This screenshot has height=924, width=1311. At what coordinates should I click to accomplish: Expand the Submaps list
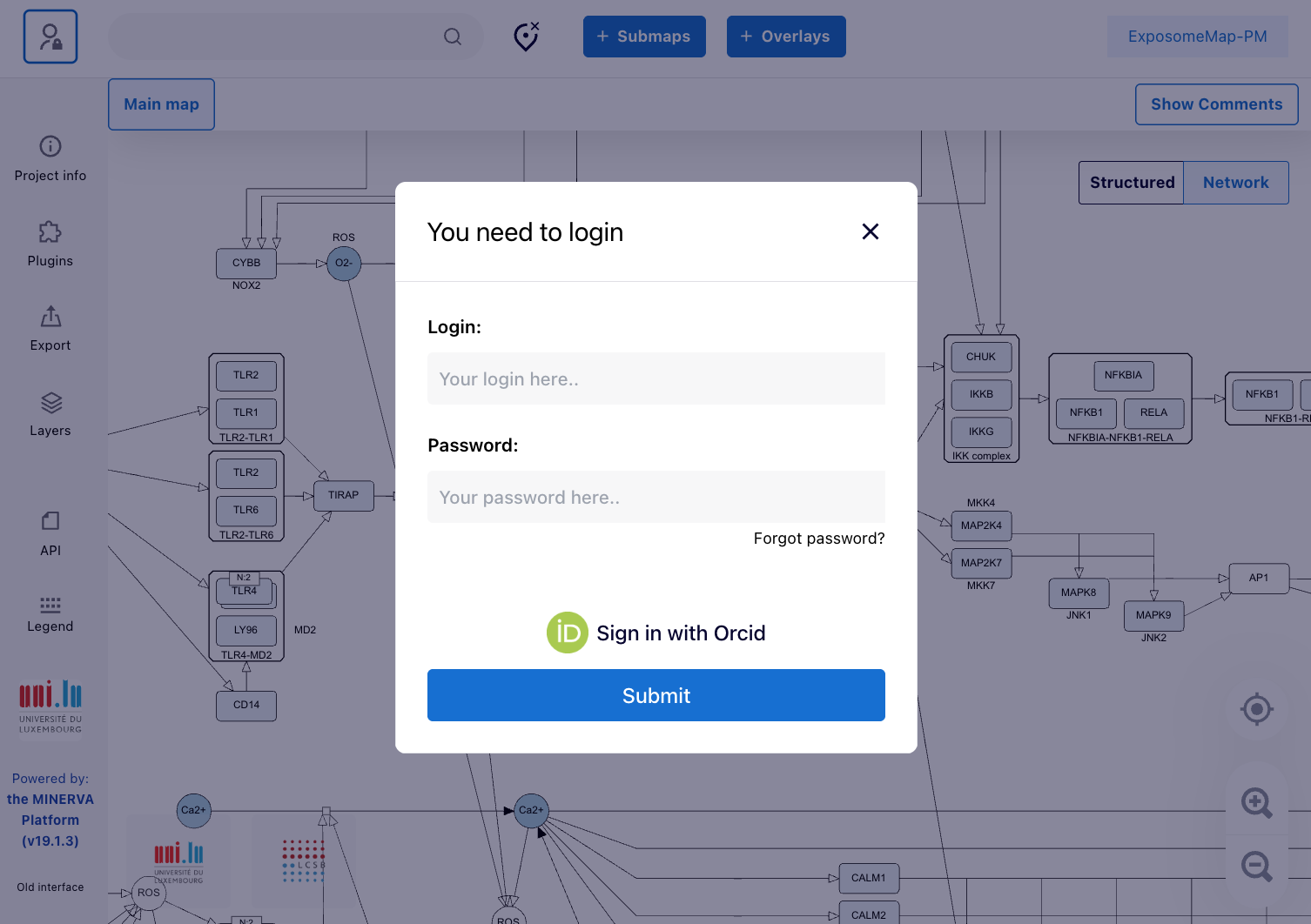pyautogui.click(x=644, y=37)
